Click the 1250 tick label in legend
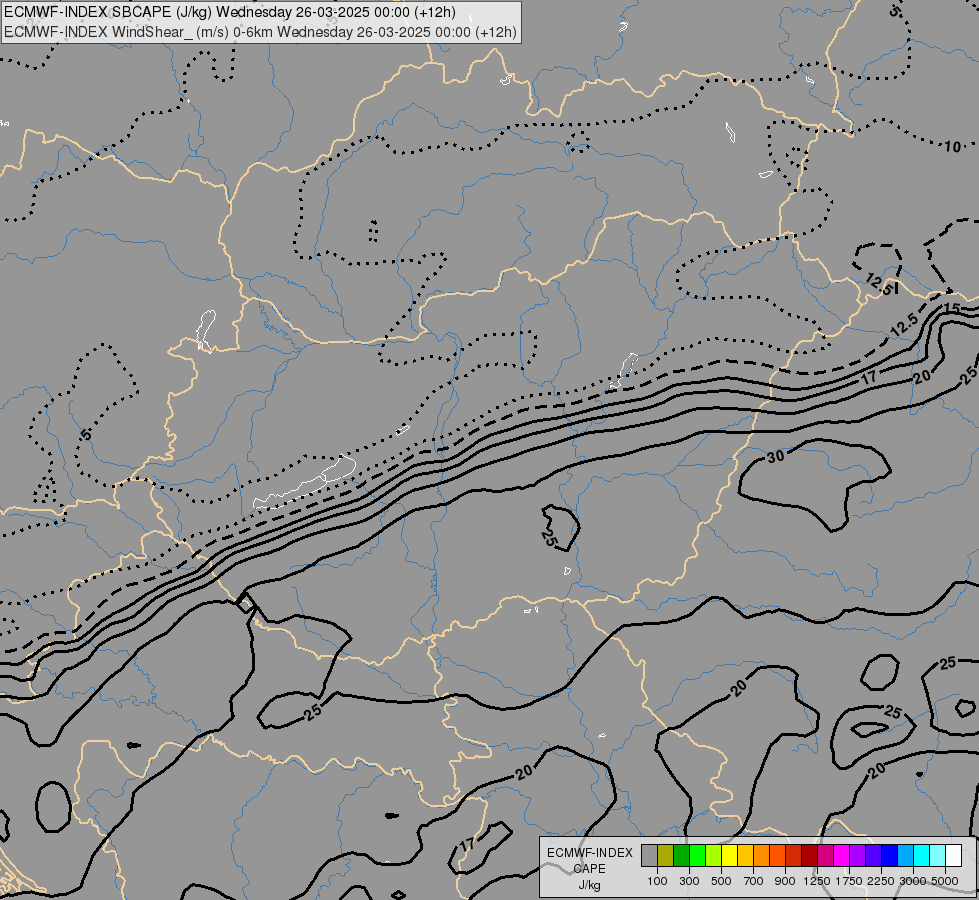 point(817,881)
